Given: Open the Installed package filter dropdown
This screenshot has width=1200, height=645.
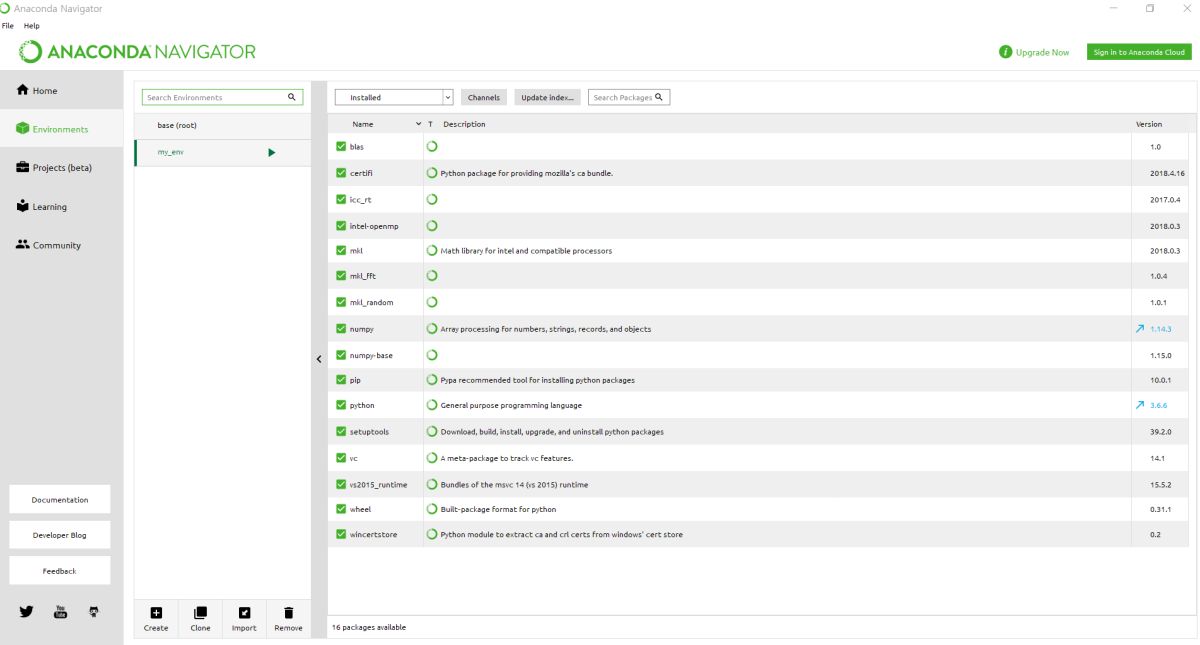Looking at the screenshot, I should [x=394, y=97].
